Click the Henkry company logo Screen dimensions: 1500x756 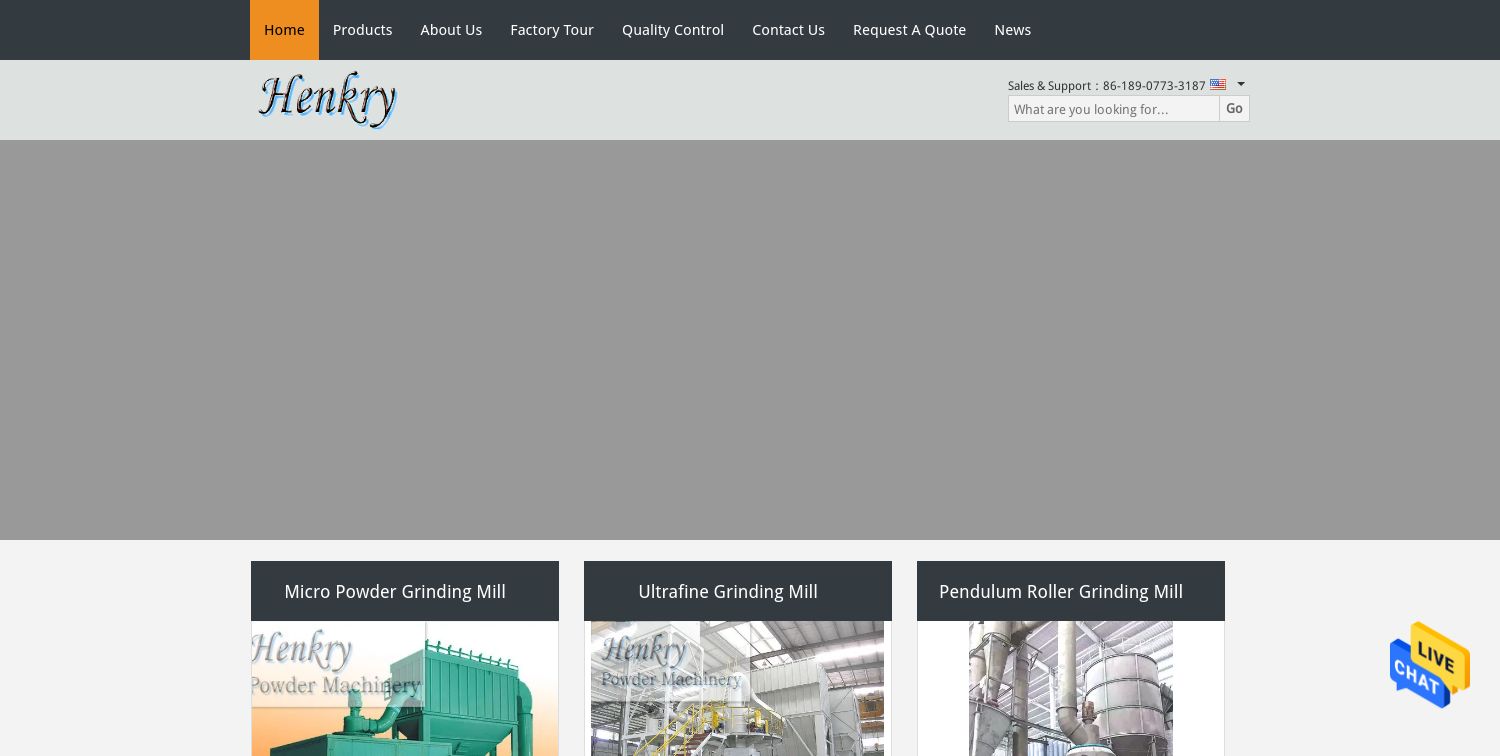click(327, 99)
